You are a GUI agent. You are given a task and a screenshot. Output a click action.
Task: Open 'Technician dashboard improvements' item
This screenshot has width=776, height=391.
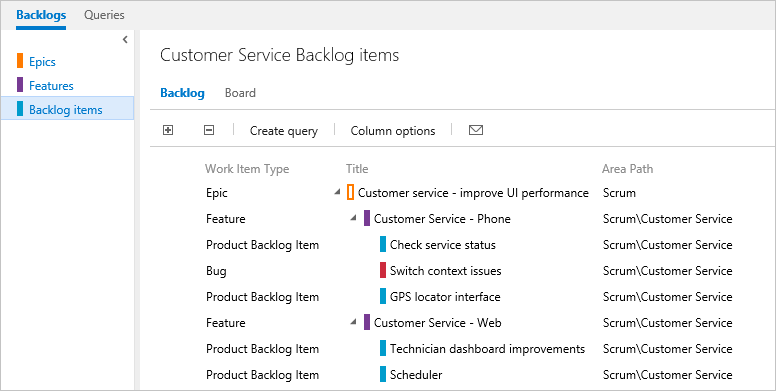click(487, 348)
